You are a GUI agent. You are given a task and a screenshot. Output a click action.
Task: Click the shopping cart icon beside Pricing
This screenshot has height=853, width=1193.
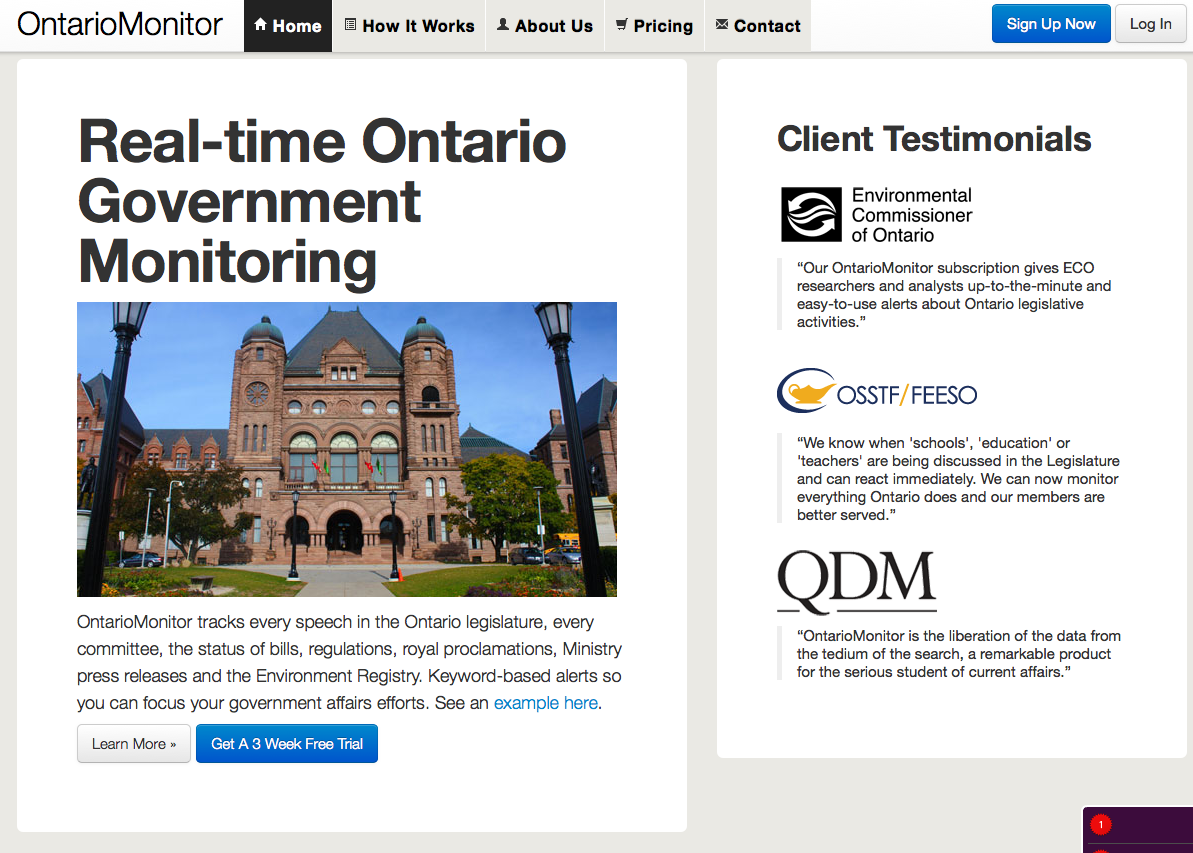pyautogui.click(x=622, y=24)
